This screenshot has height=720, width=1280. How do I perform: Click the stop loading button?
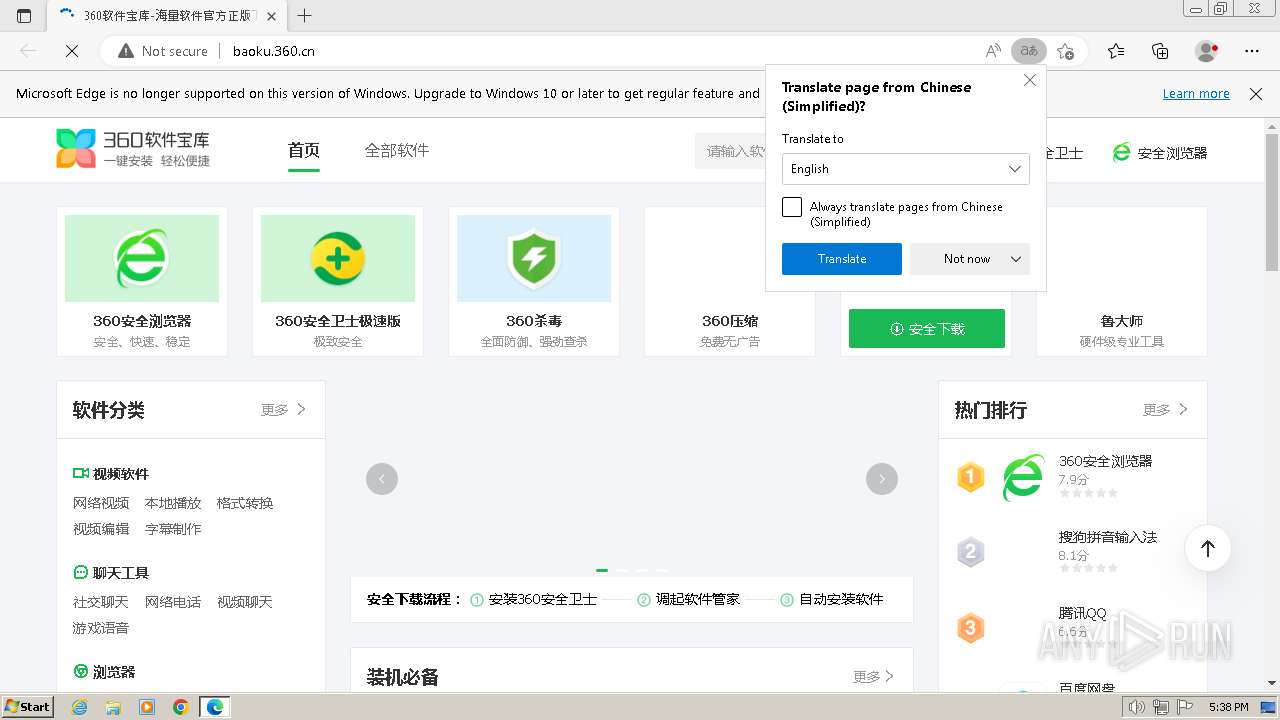point(72,51)
